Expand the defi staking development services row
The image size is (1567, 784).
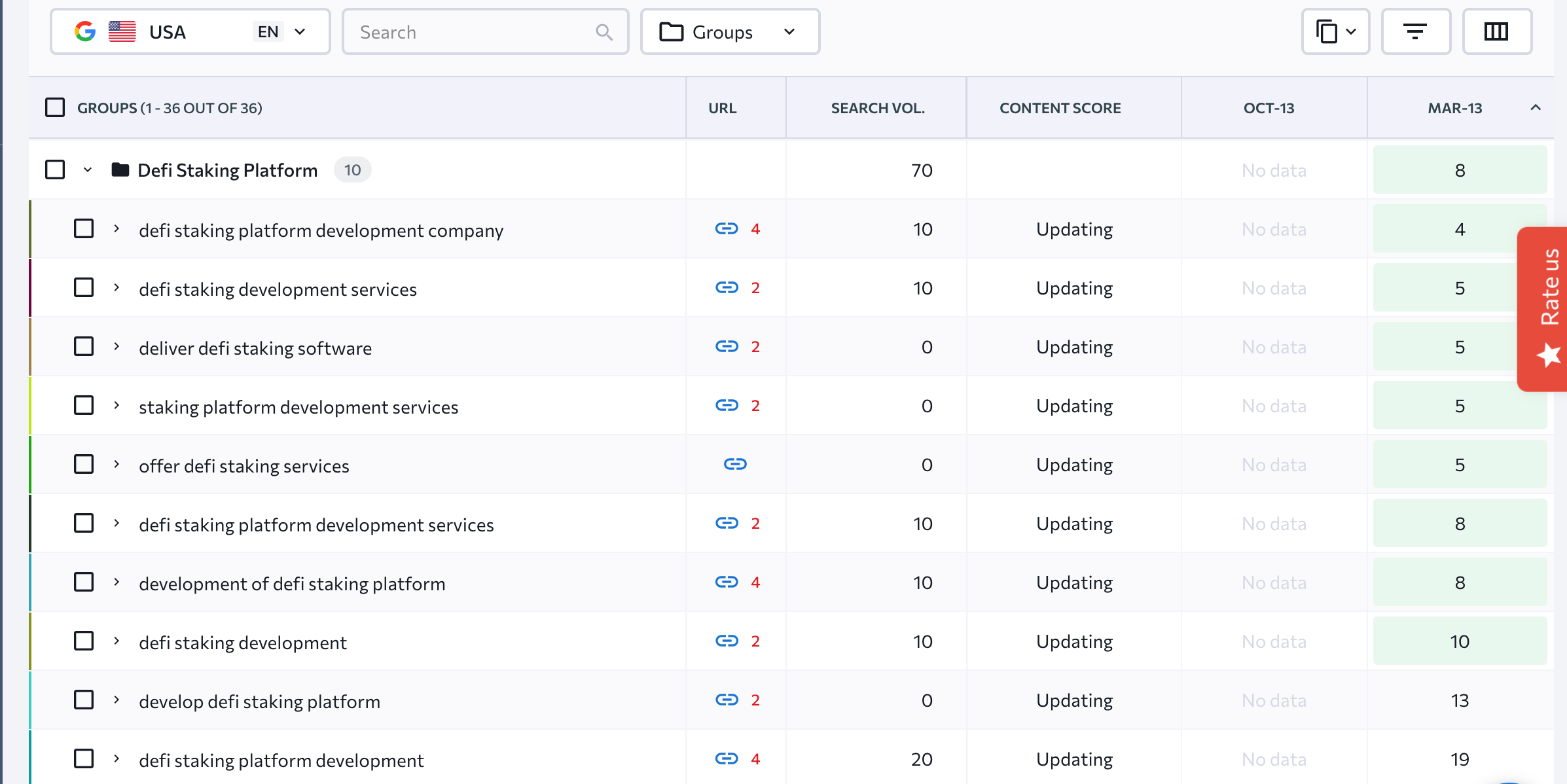[x=117, y=288]
